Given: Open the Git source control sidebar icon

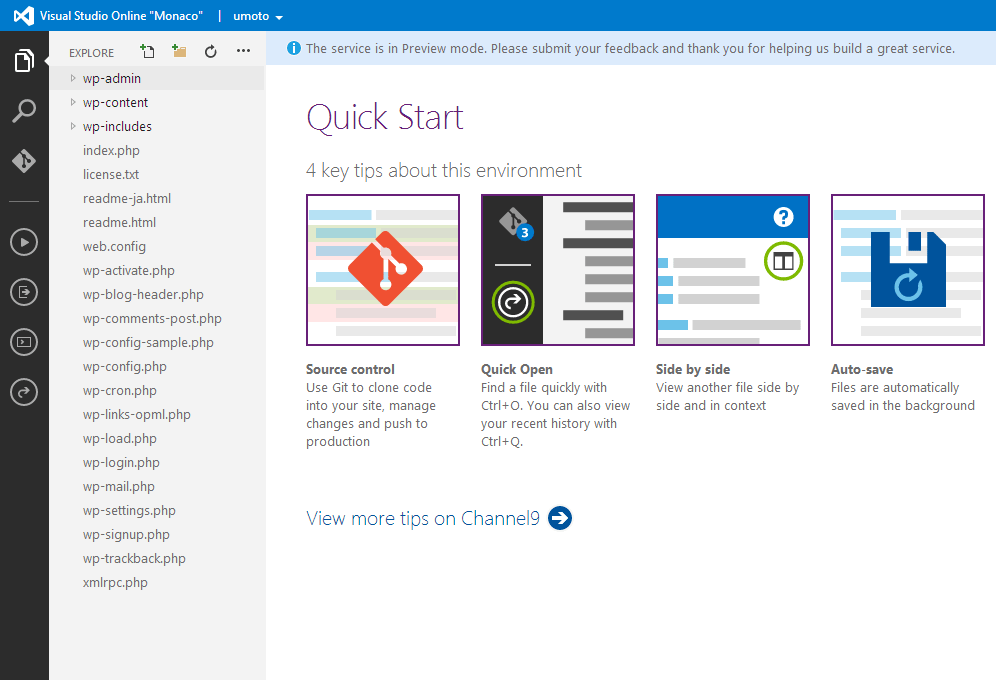Looking at the screenshot, I should (24, 161).
